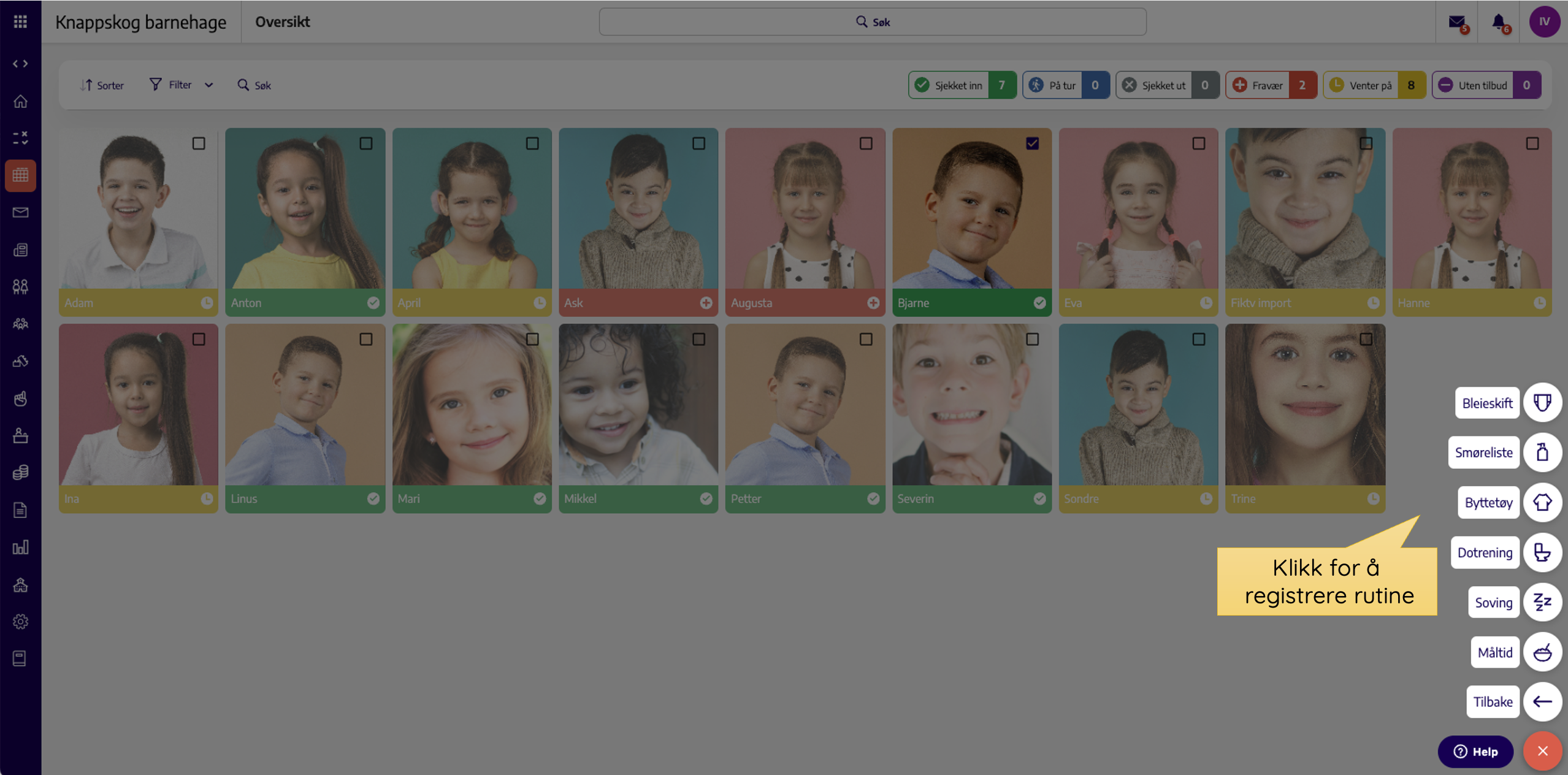The image size is (1568, 775).
Task: Click the sidebar expand/collapse arrows icon
Action: 20,64
